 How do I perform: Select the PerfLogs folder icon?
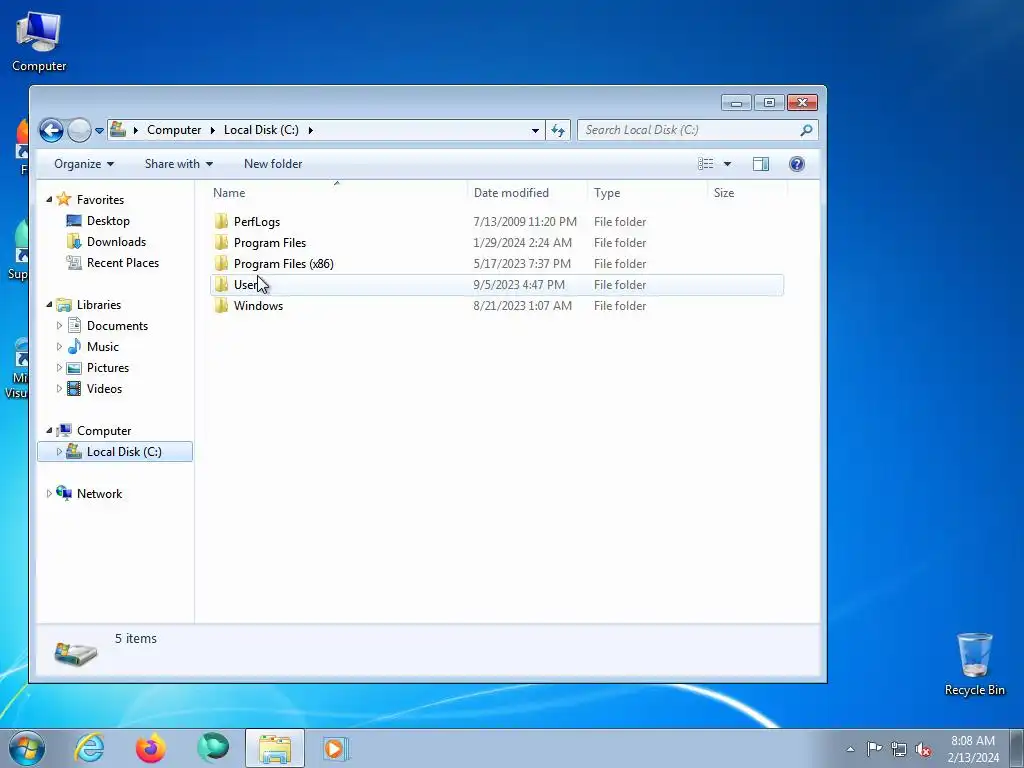coord(221,221)
